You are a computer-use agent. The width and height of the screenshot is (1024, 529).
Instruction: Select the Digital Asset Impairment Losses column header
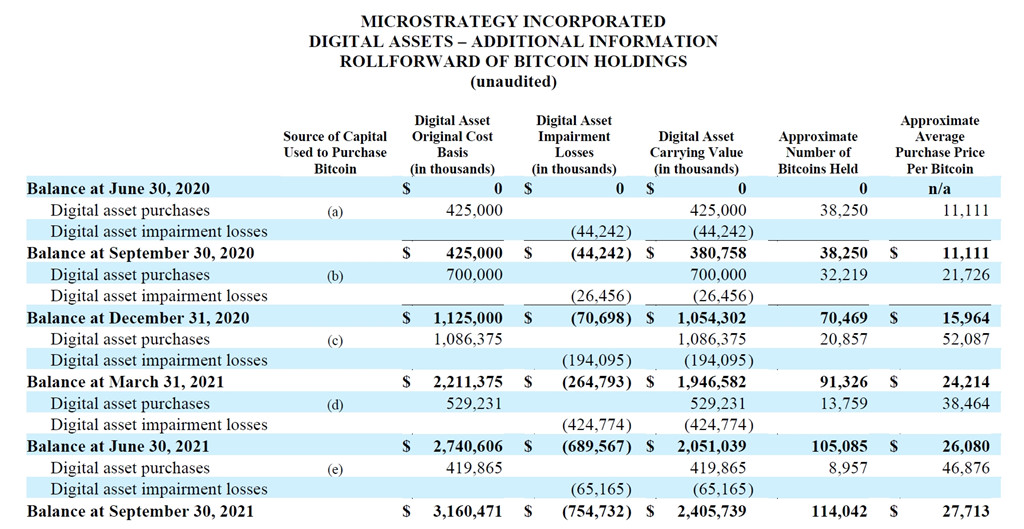[x=574, y=145]
